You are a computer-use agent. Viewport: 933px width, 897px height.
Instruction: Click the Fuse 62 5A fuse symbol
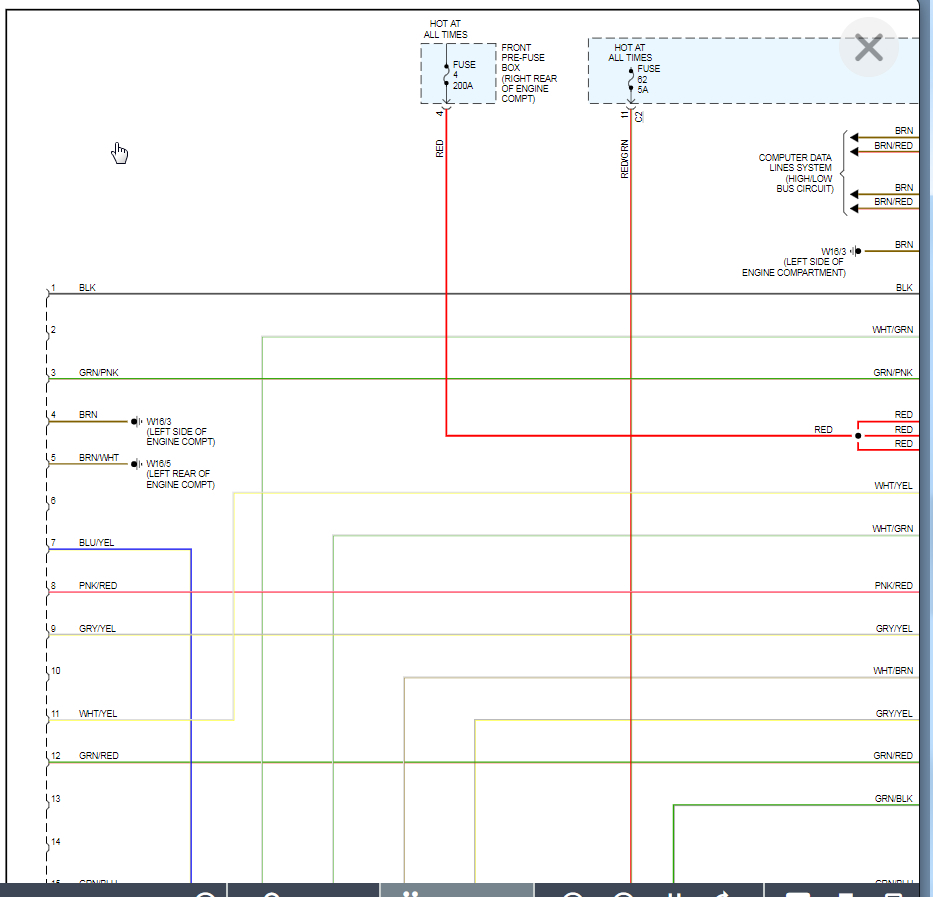point(631,79)
